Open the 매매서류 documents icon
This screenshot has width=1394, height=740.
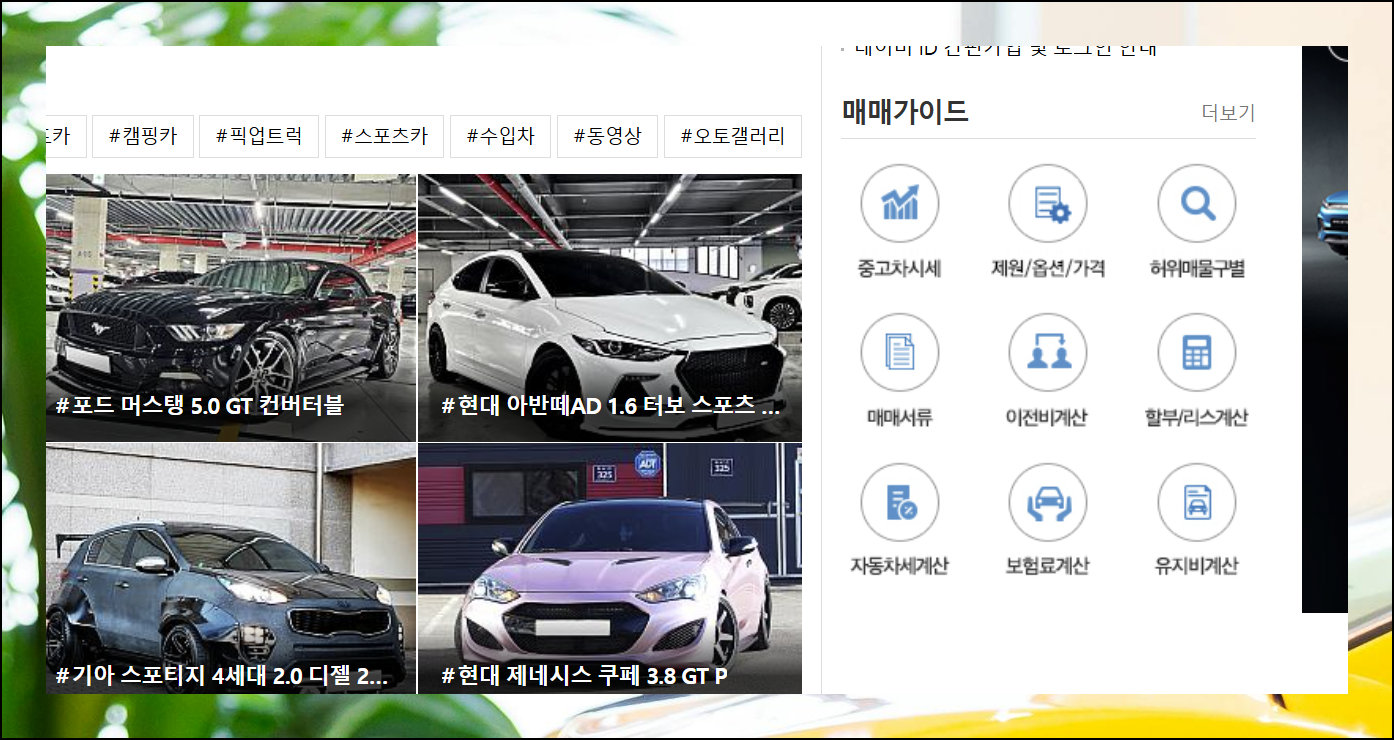pos(899,353)
